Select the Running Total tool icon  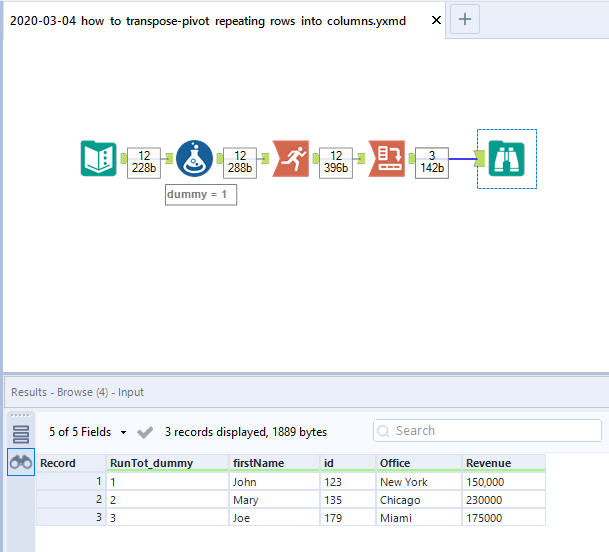point(291,158)
